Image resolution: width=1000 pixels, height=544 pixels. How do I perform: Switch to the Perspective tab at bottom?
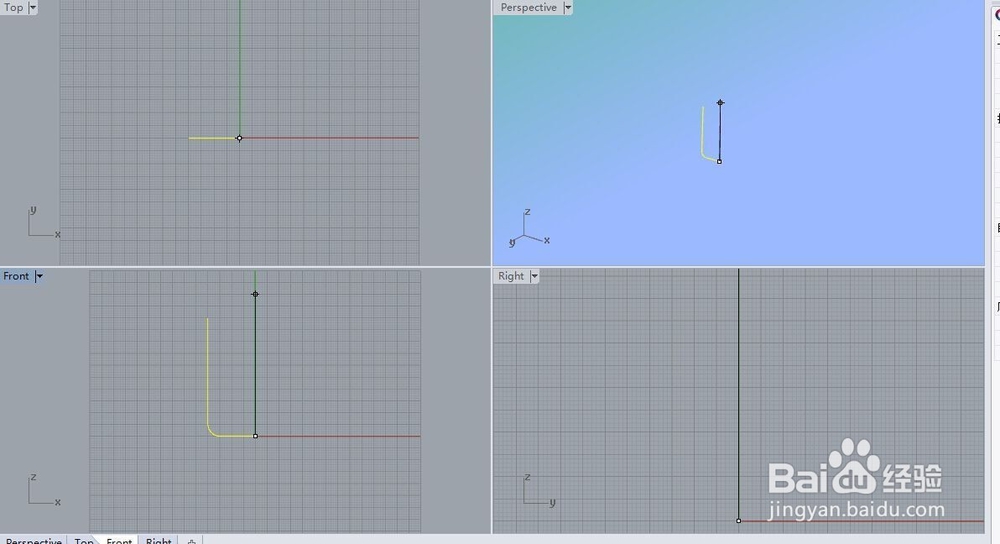tap(33, 540)
